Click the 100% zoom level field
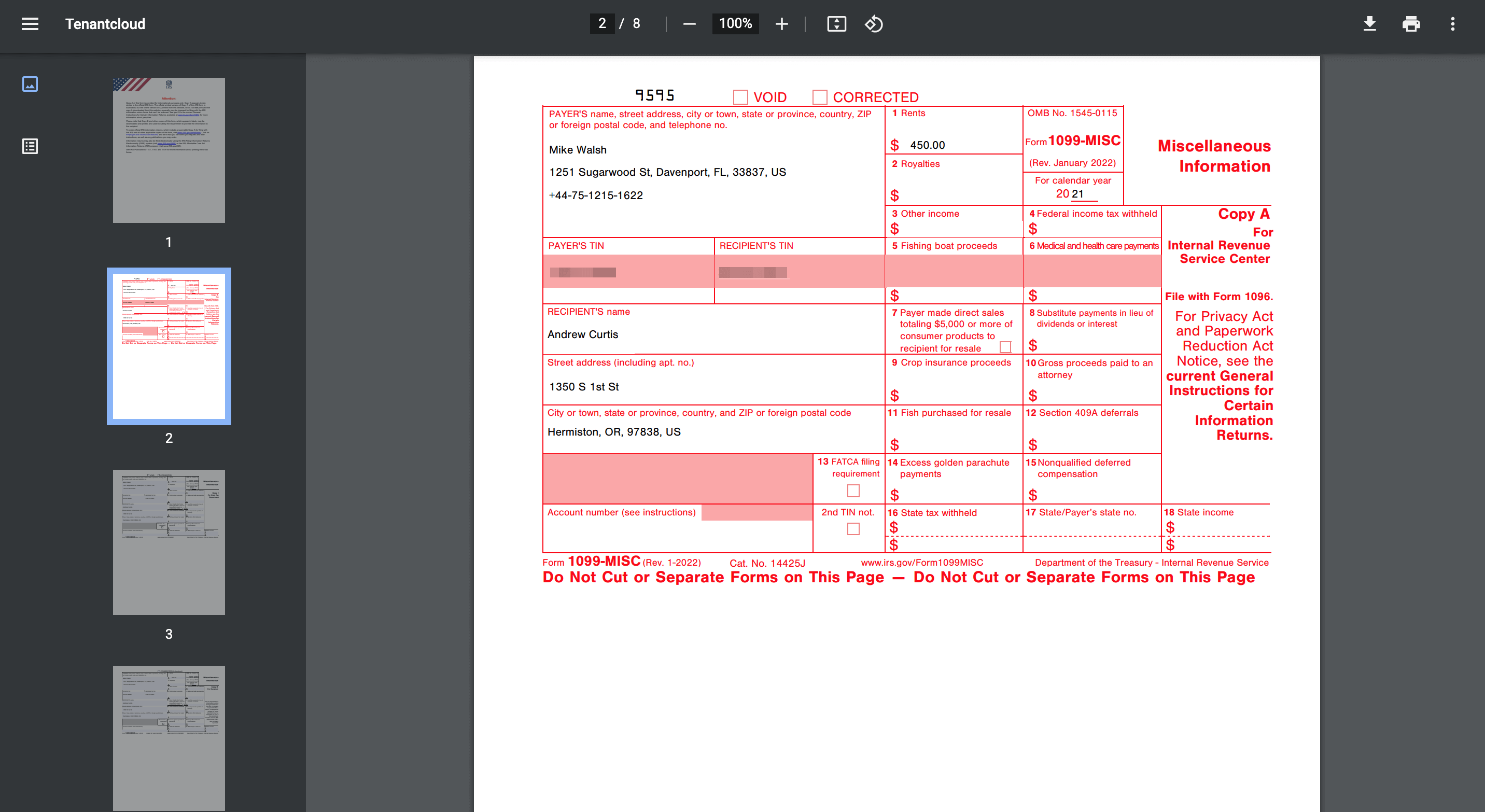The height and width of the screenshot is (812, 1485). [x=735, y=24]
